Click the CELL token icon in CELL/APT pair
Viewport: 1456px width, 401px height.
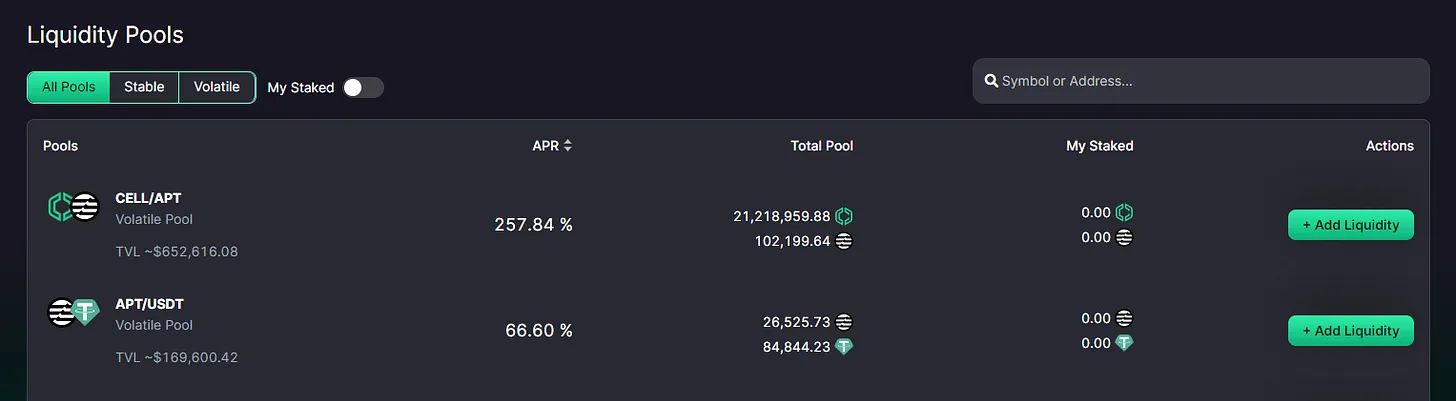point(59,207)
